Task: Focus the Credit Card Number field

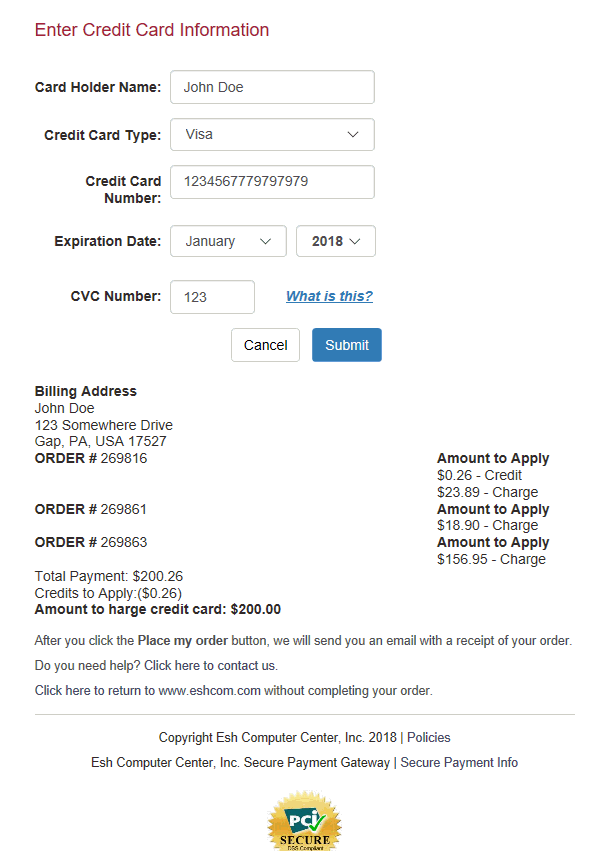Action: click(272, 182)
